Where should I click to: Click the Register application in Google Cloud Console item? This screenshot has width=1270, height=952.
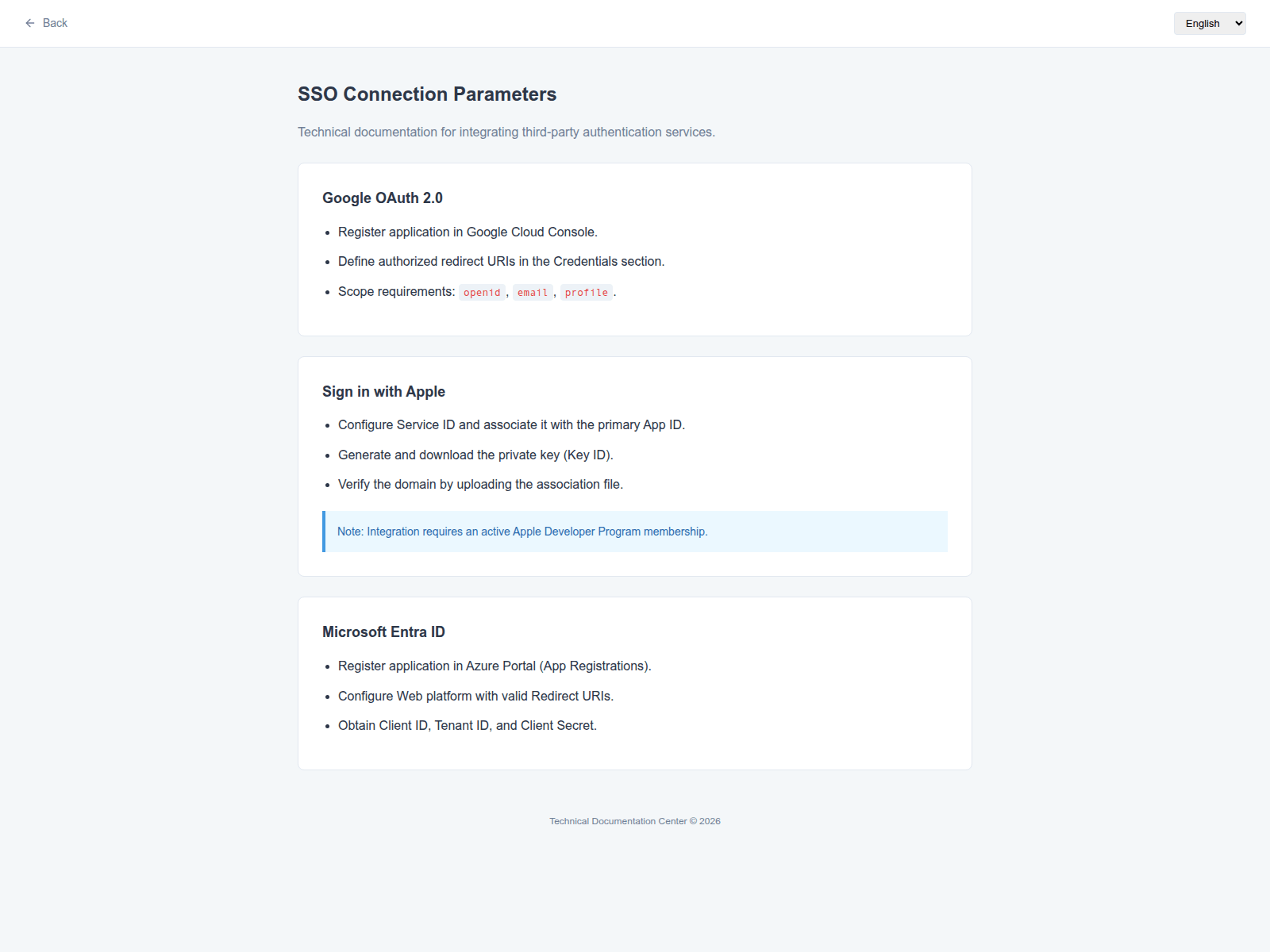[468, 232]
